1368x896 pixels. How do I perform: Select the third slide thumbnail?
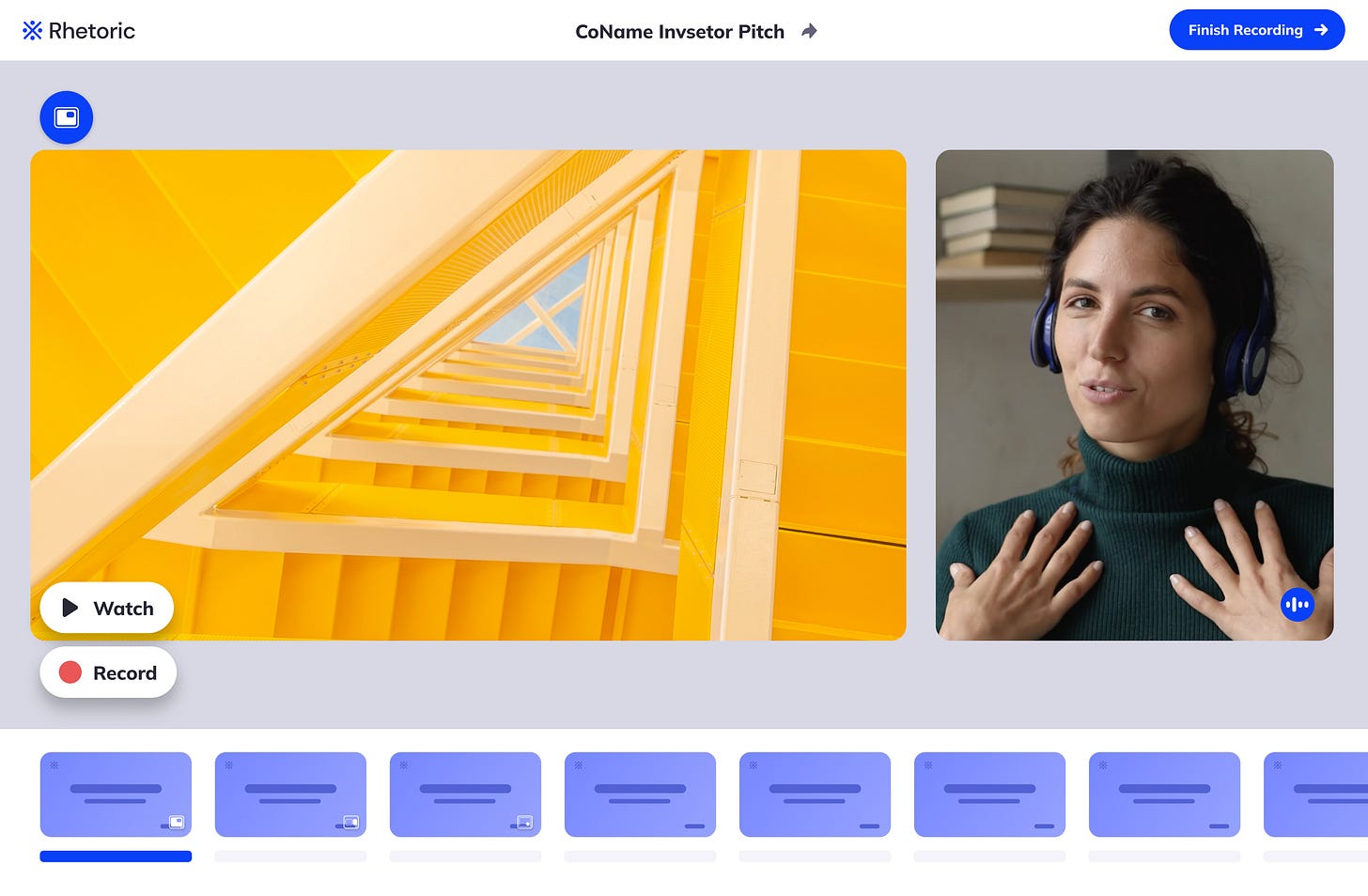(465, 795)
